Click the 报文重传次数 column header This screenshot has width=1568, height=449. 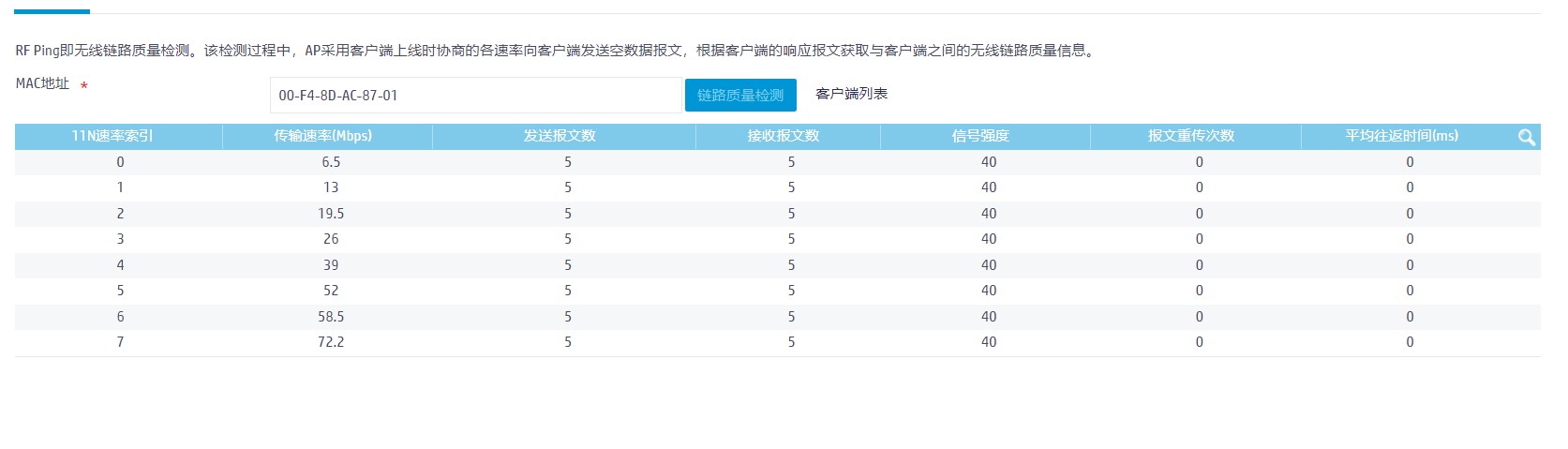coord(1191,136)
